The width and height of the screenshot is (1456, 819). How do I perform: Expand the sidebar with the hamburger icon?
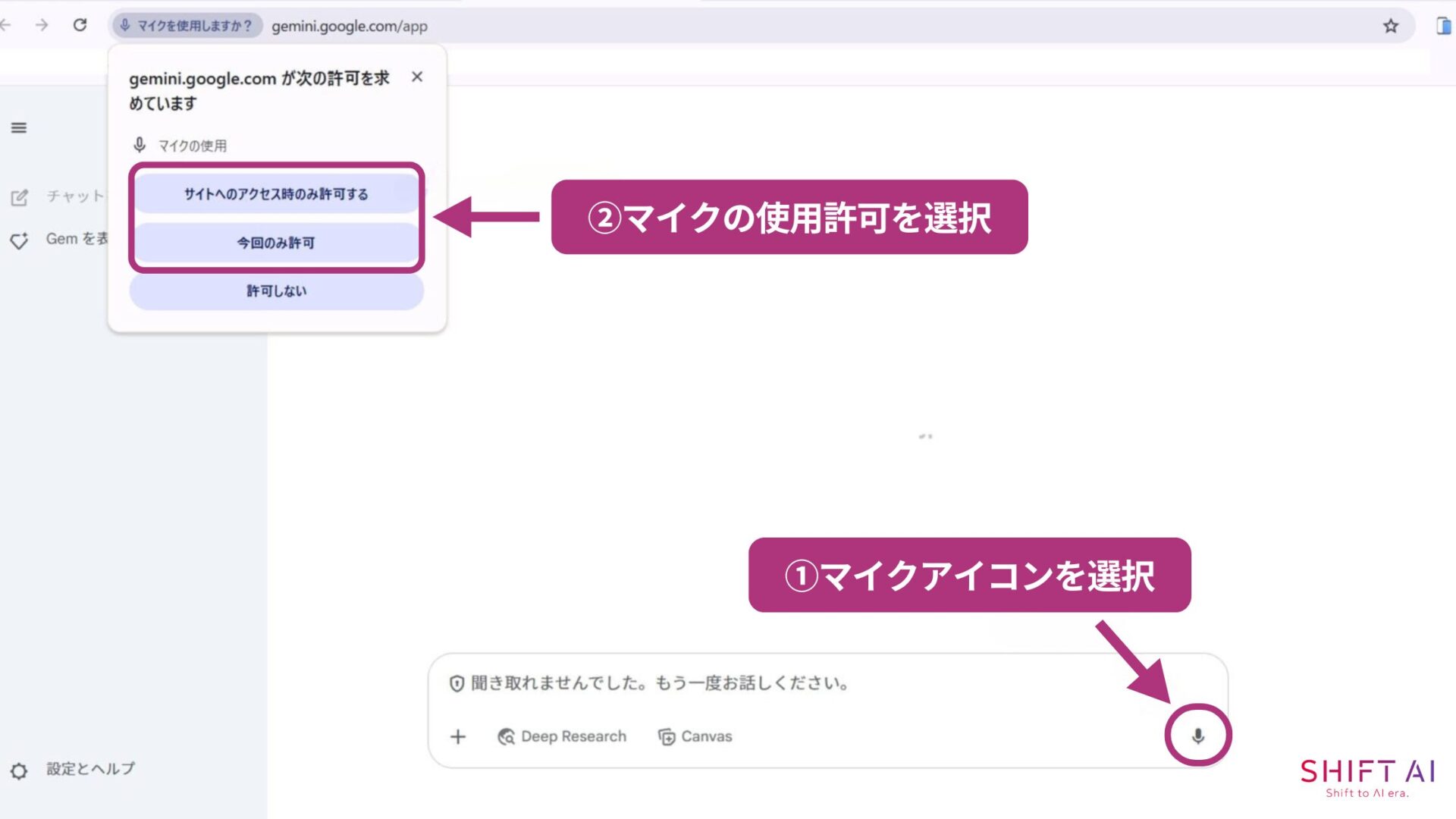[18, 128]
